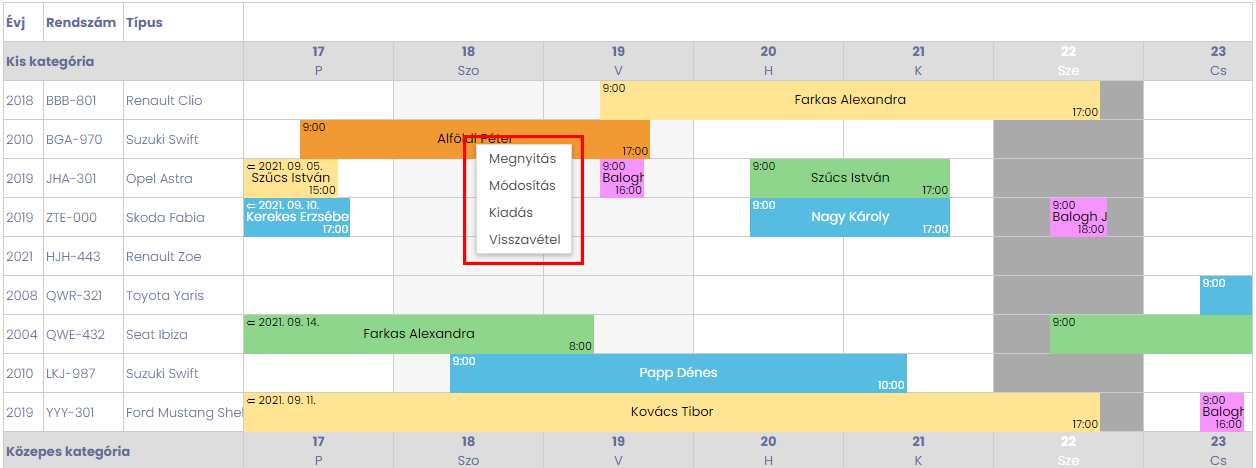Select Megnyitás in the context menu

(x=523, y=159)
